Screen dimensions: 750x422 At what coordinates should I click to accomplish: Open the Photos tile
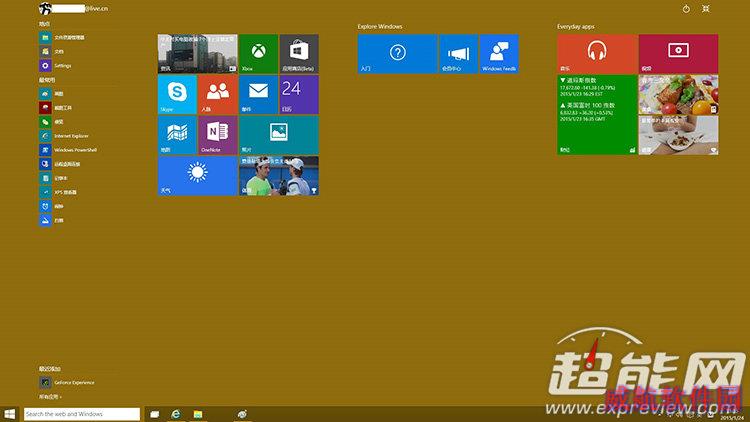[279, 135]
